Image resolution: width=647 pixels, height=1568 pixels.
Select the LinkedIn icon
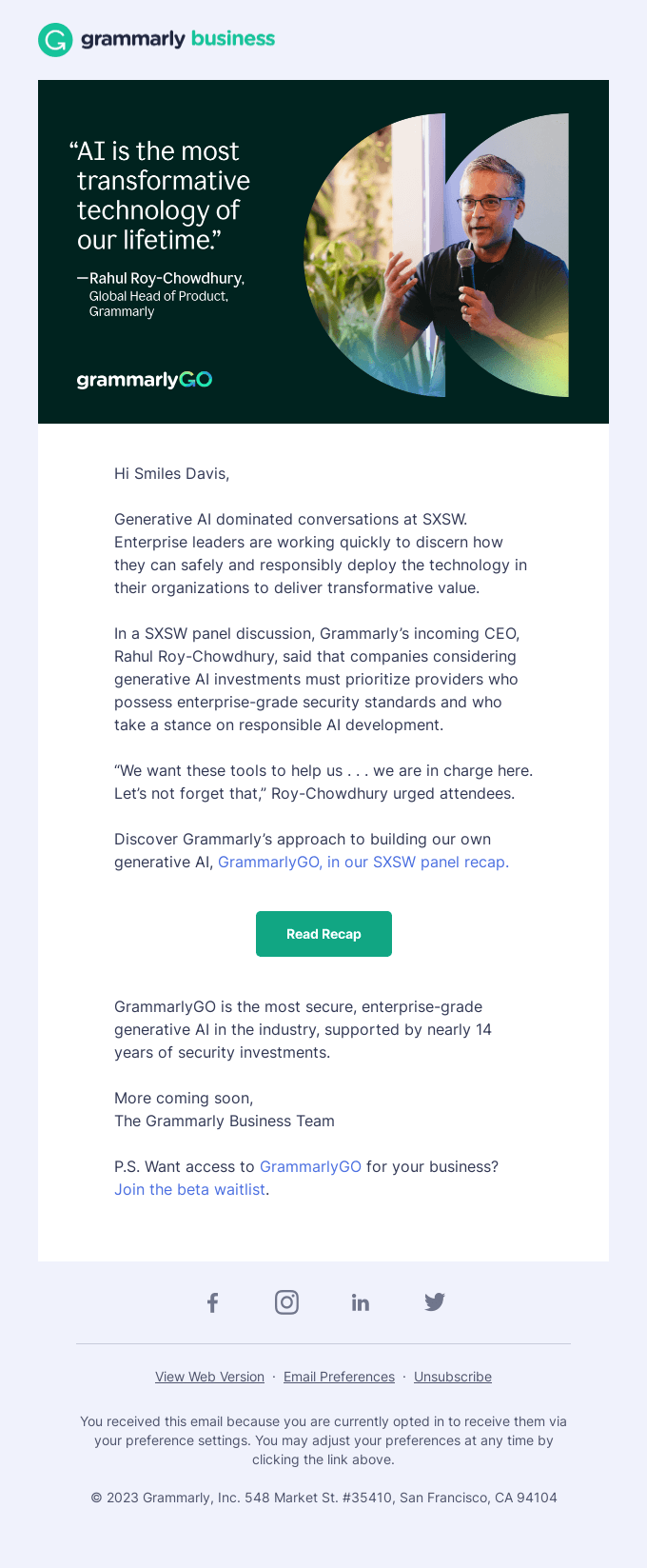pyautogui.click(x=361, y=1301)
